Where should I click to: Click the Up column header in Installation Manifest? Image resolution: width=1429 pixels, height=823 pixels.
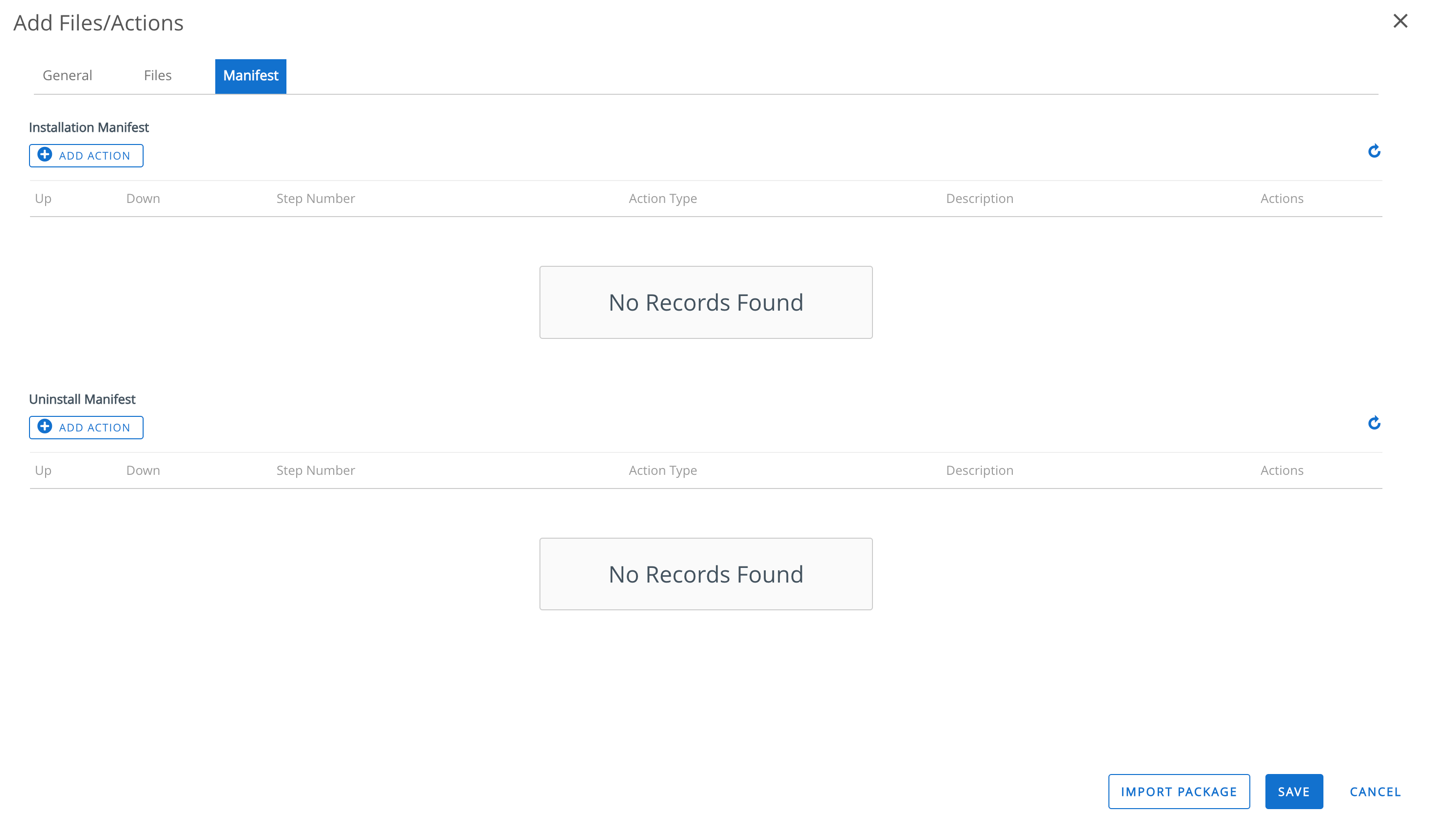[x=43, y=198]
